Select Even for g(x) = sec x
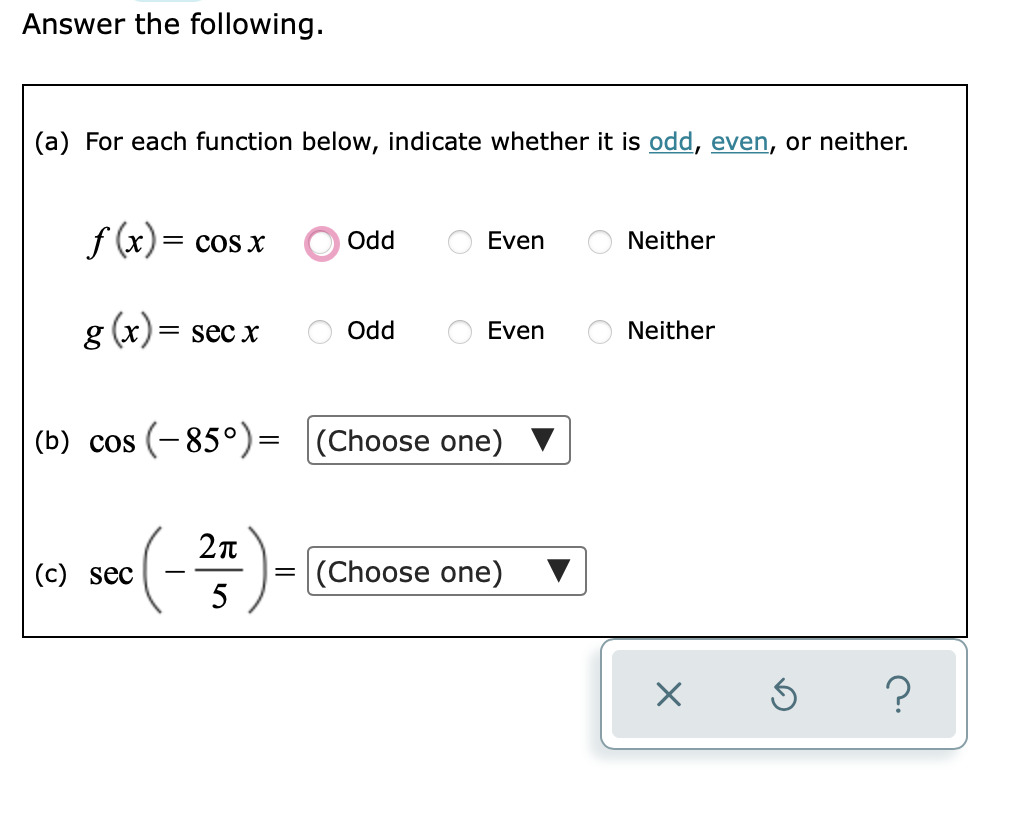Screen dimensions: 1028x822 pos(459,332)
